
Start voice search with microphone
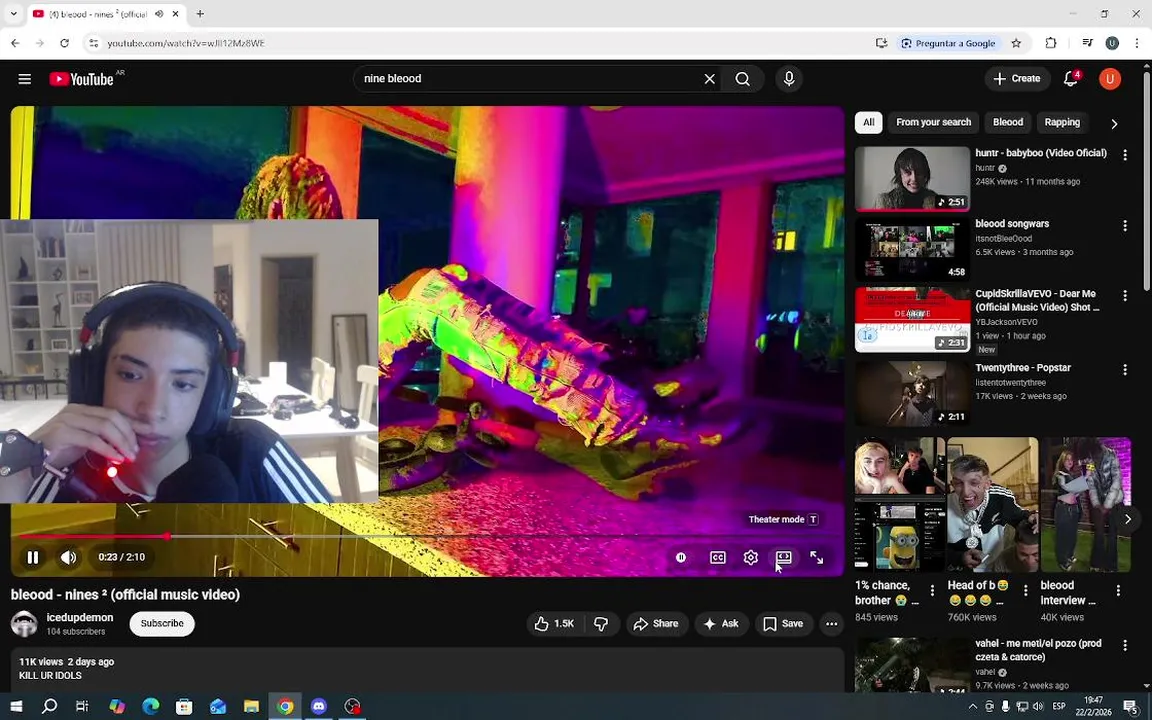coord(788,79)
